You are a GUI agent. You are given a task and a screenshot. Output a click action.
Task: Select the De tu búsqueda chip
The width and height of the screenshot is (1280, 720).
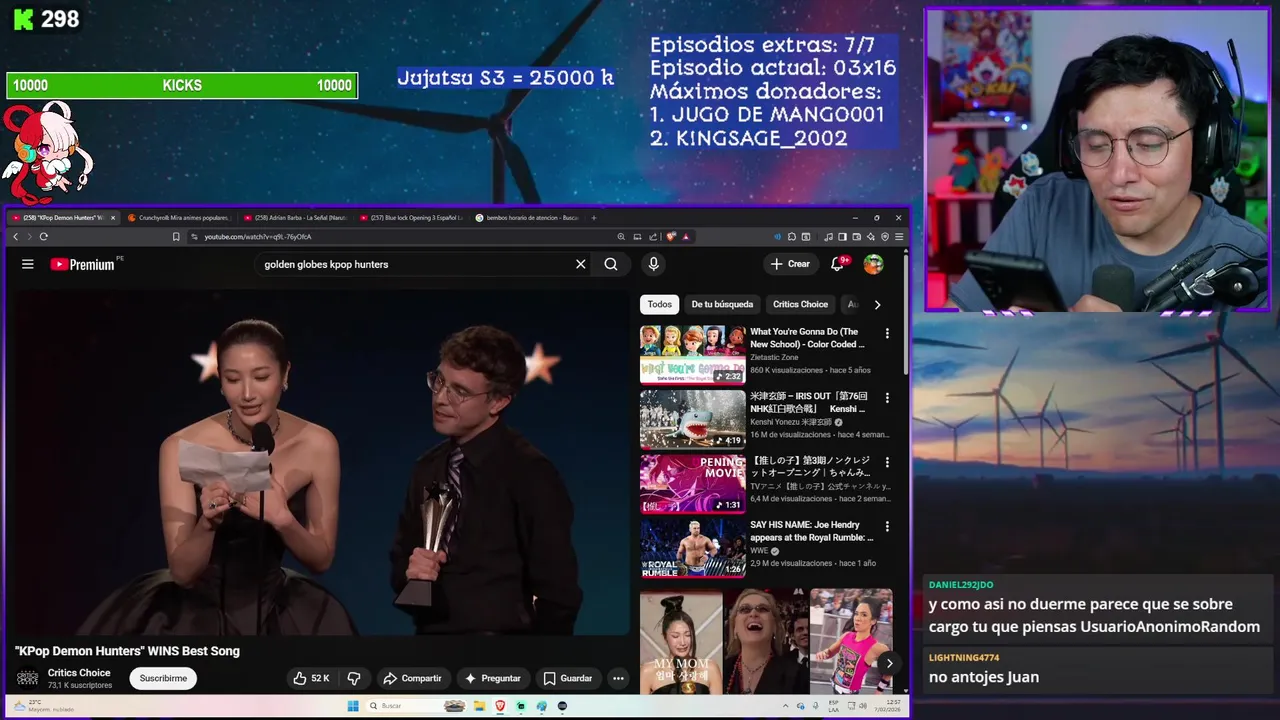(722, 304)
